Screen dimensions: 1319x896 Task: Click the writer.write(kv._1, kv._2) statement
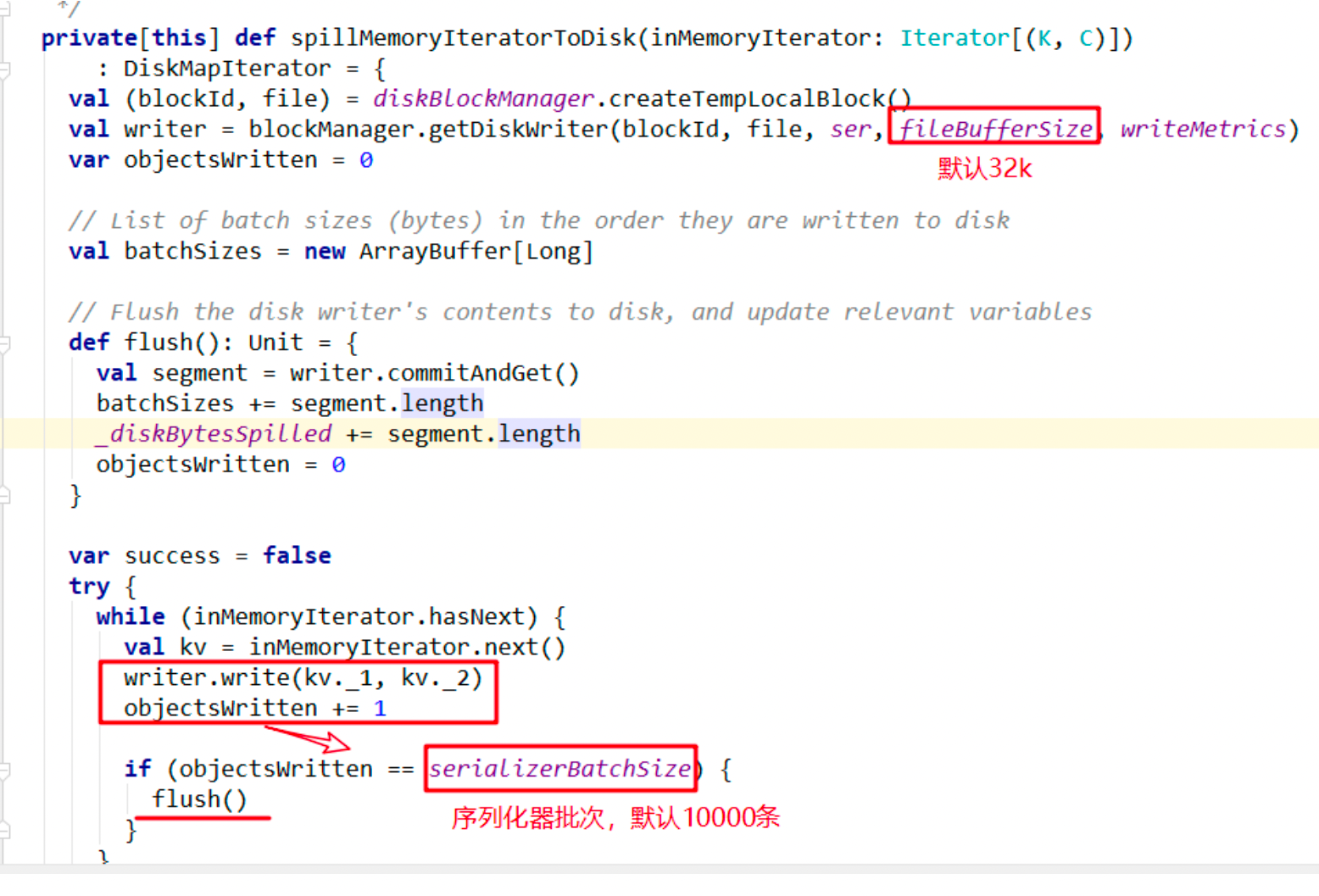[x=302, y=678]
